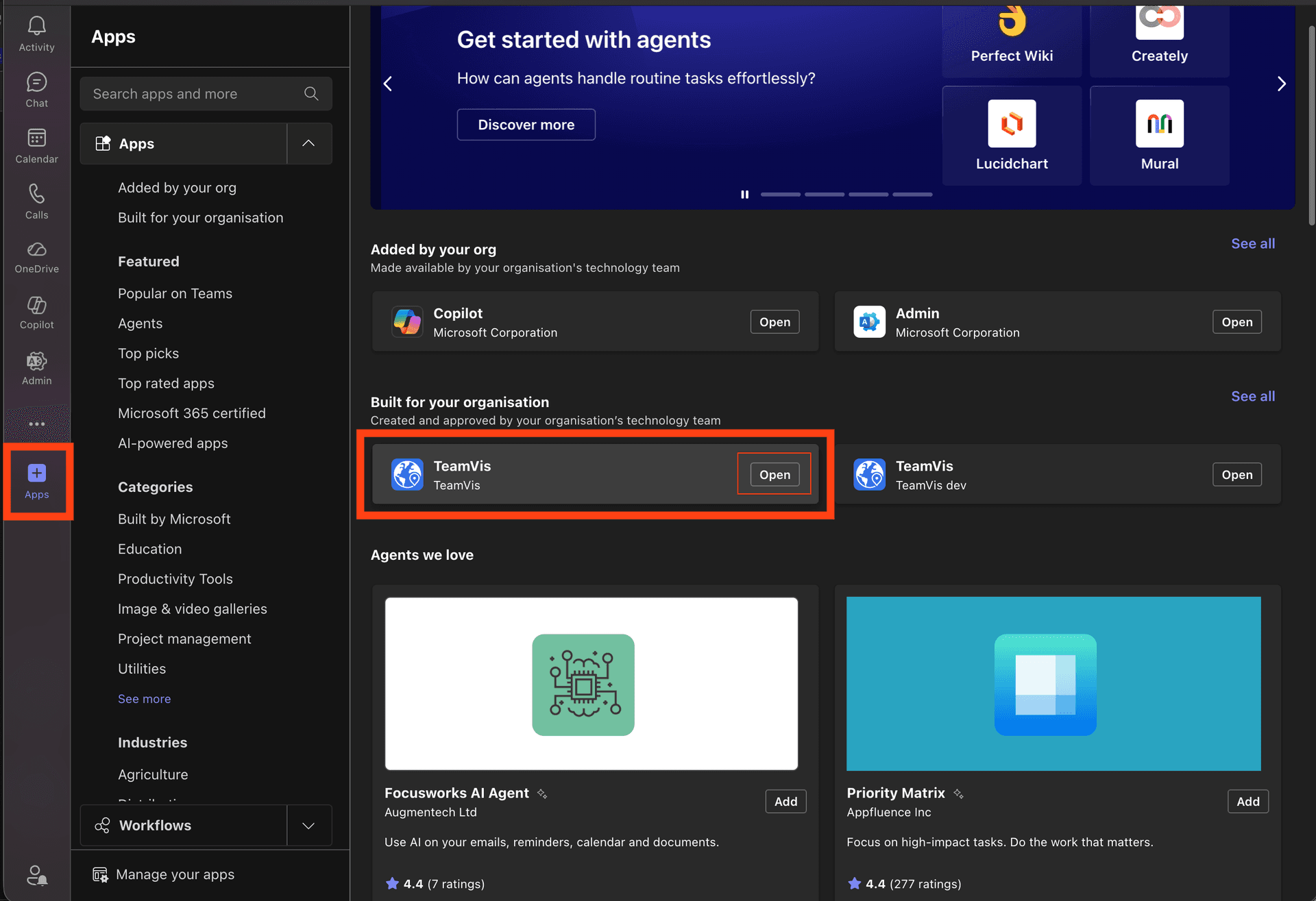Click the Focusworks AI Agent thumbnail image
Viewport: 1316px width, 901px height.
coord(592,684)
